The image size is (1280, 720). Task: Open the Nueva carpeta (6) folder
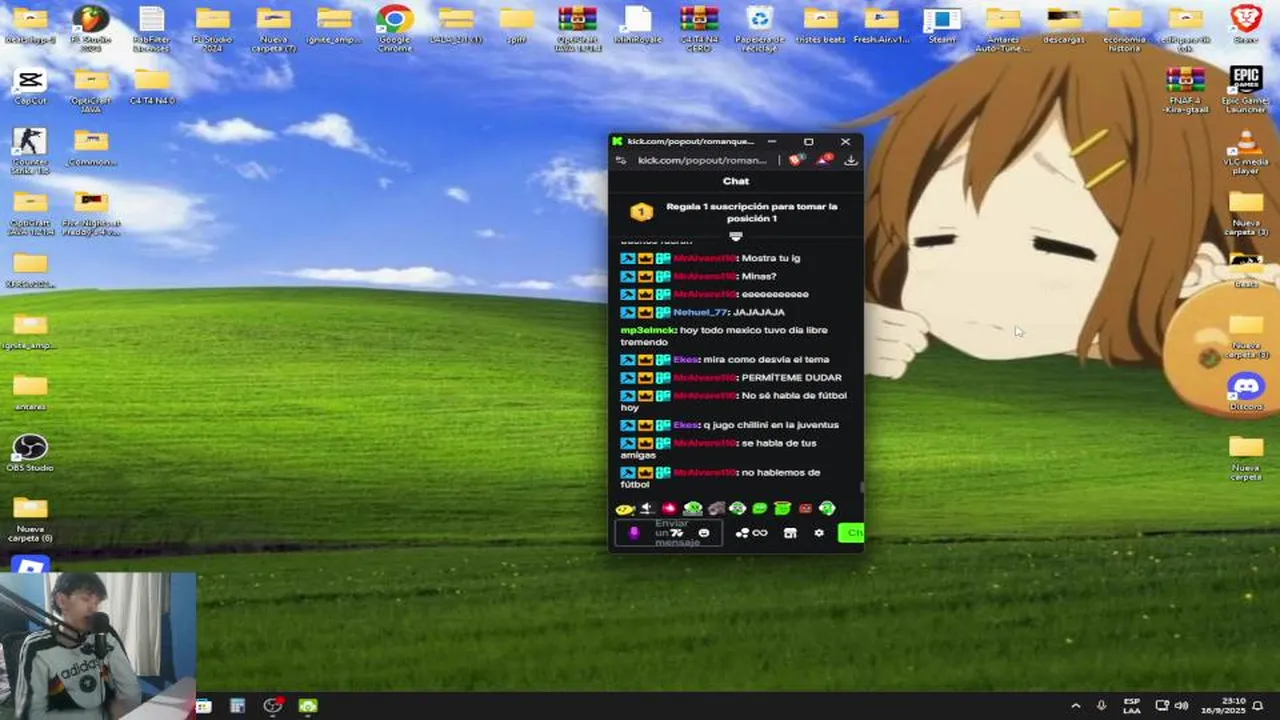click(30, 519)
